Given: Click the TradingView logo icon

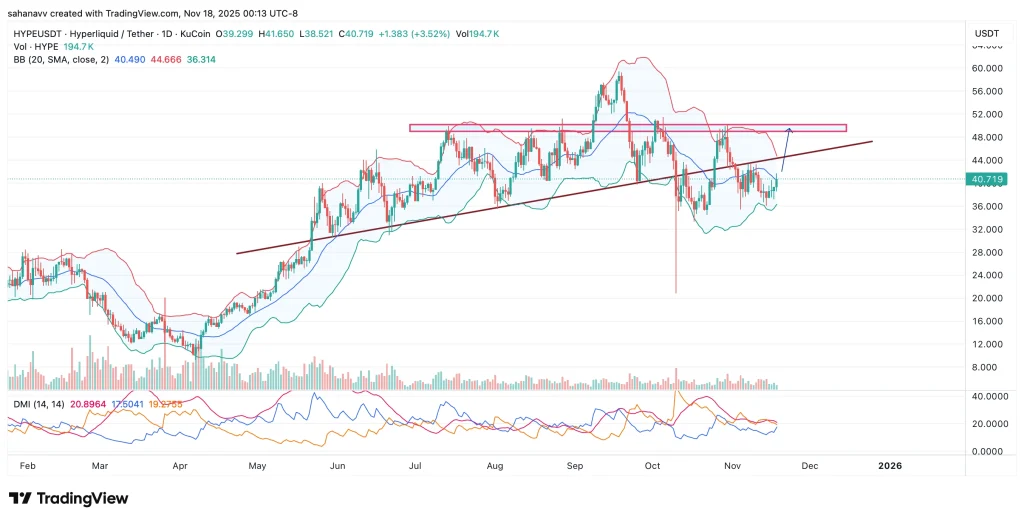Looking at the screenshot, I should click(x=21, y=498).
